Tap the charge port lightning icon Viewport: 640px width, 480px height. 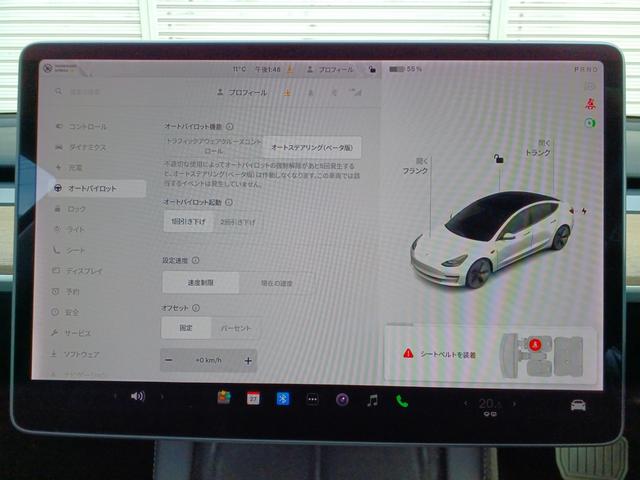coord(584,211)
